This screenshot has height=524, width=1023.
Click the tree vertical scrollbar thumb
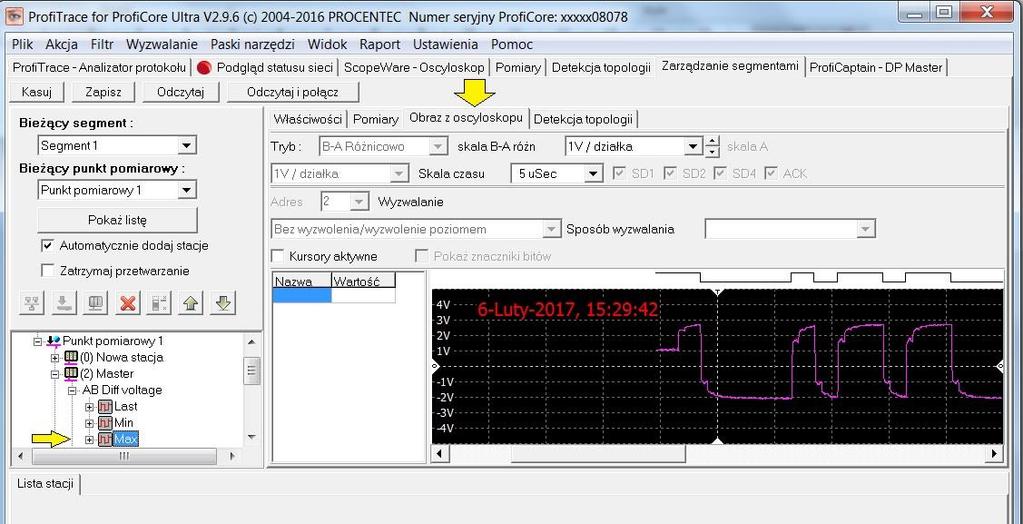[251, 371]
